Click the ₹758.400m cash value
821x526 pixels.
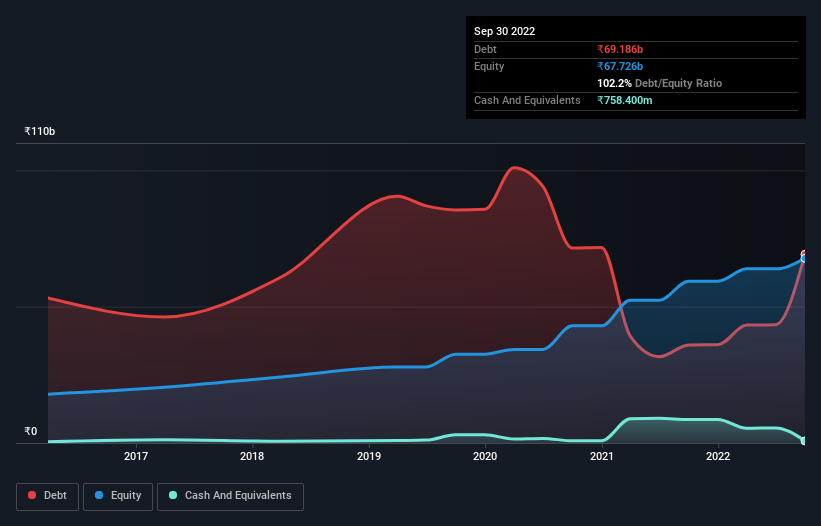[x=625, y=100]
